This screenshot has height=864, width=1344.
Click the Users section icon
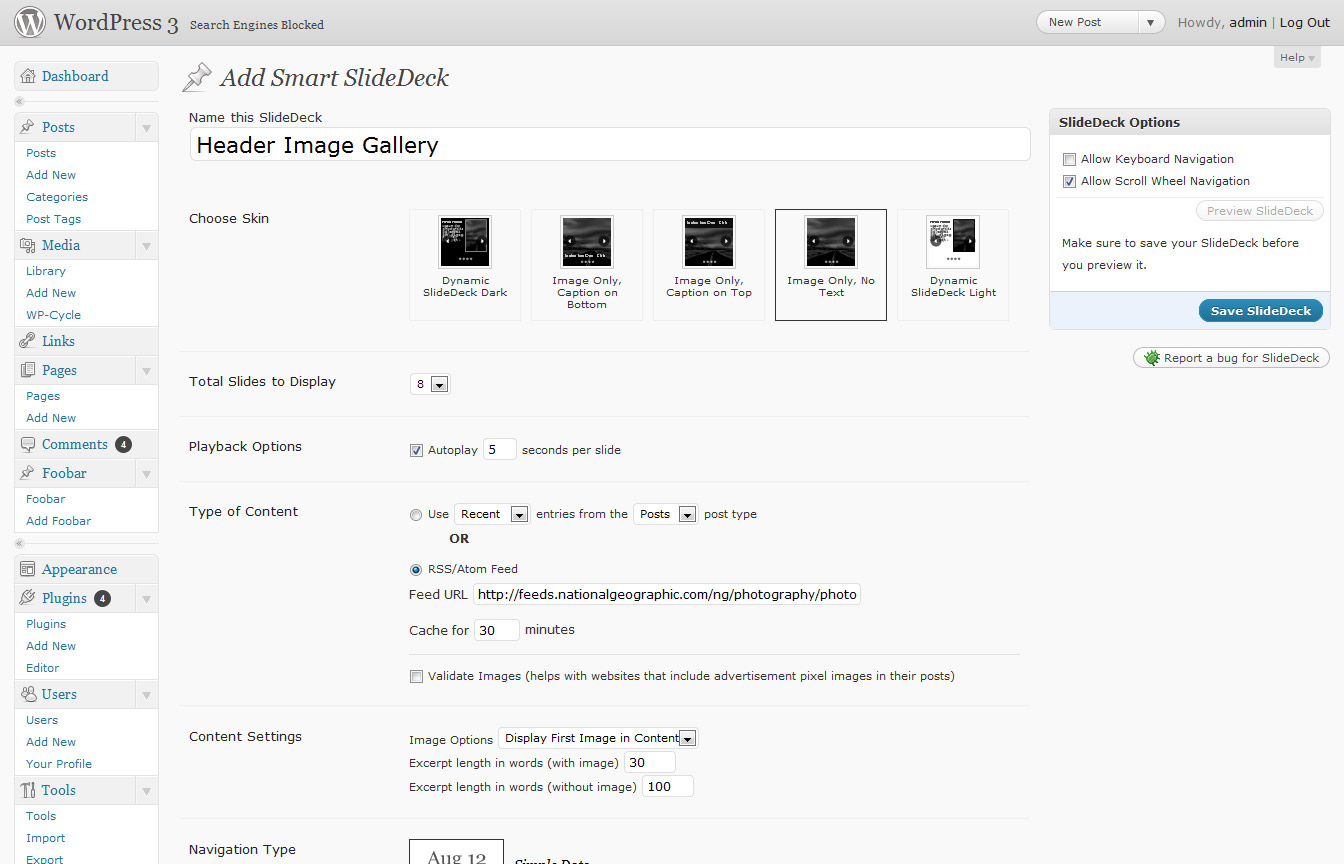(28, 694)
